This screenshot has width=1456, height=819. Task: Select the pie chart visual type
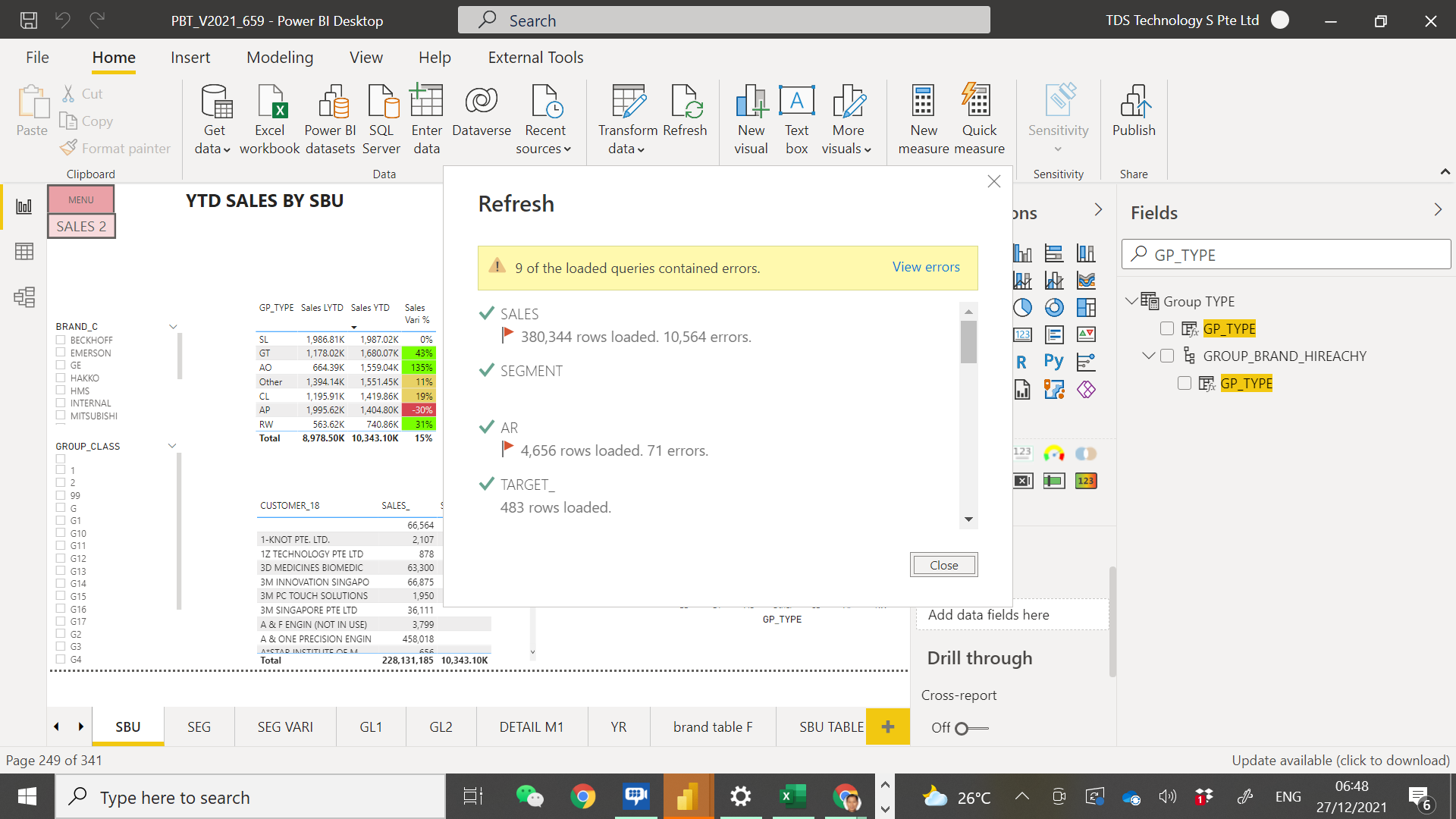(x=1022, y=307)
